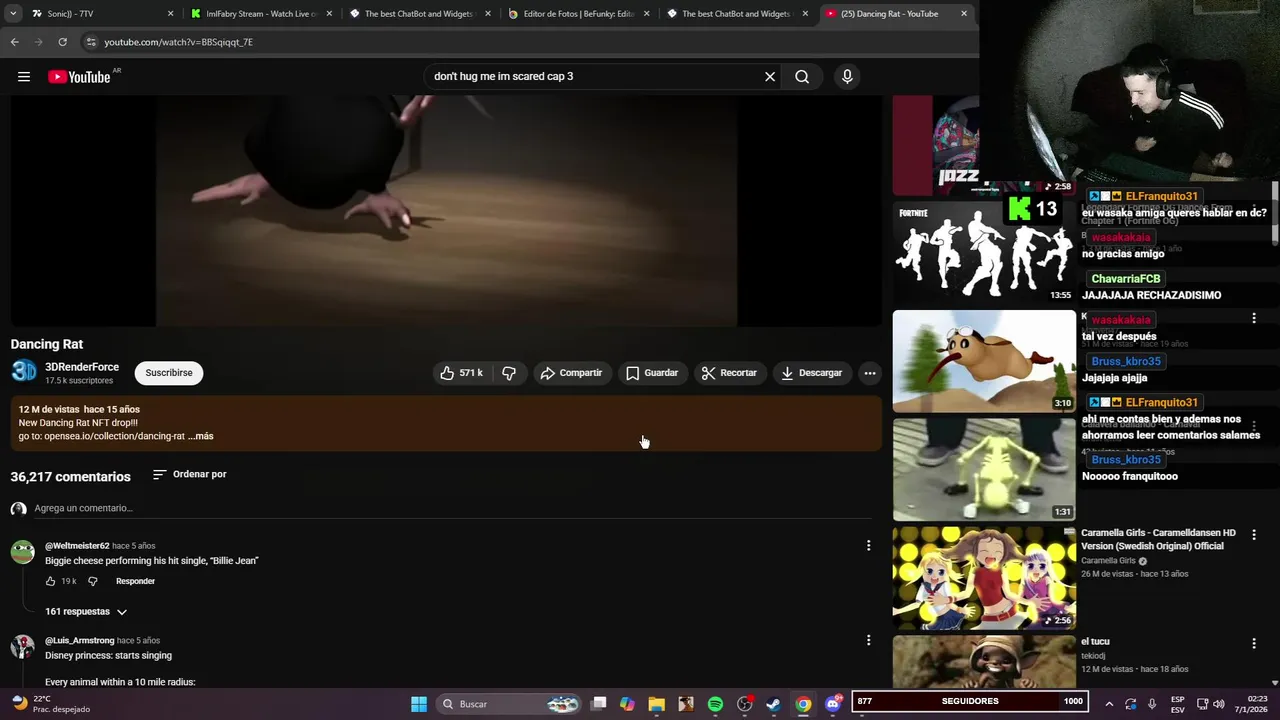
Task: Play the Fortnite dances 13:55 thumbnail
Action: (x=984, y=252)
